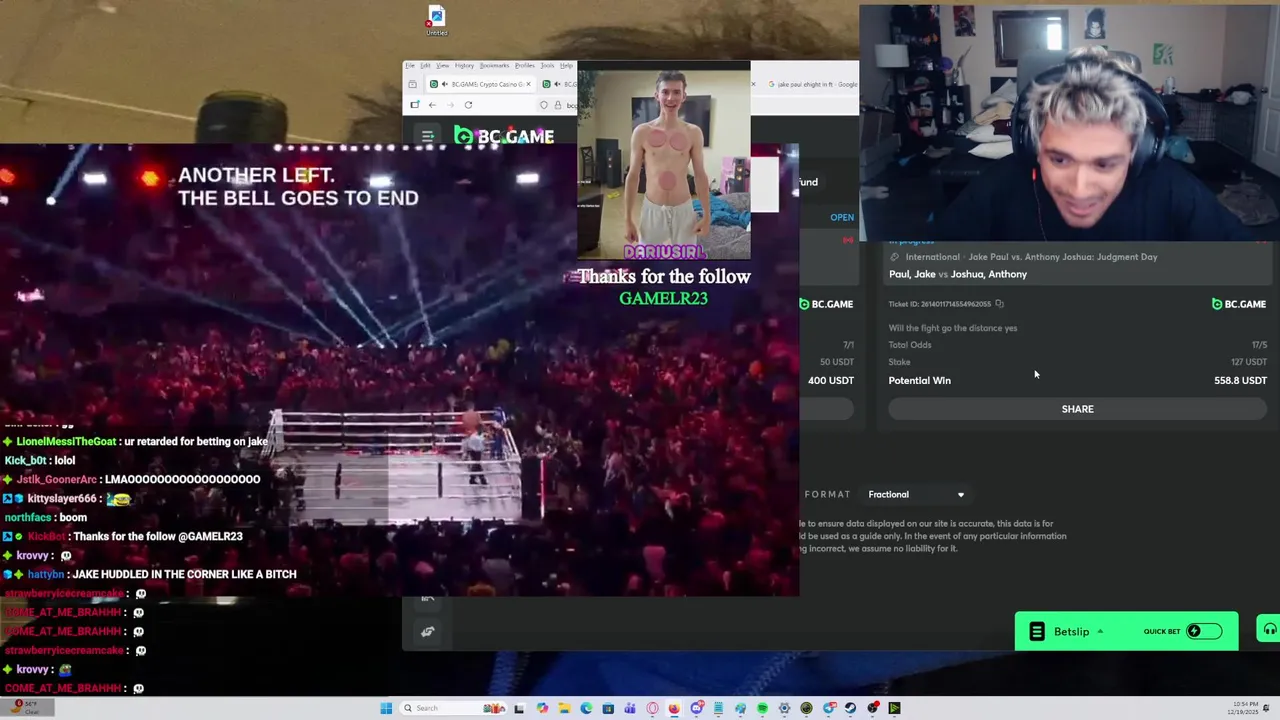
Task: Click the taskbar Search box
Action: click(455, 708)
